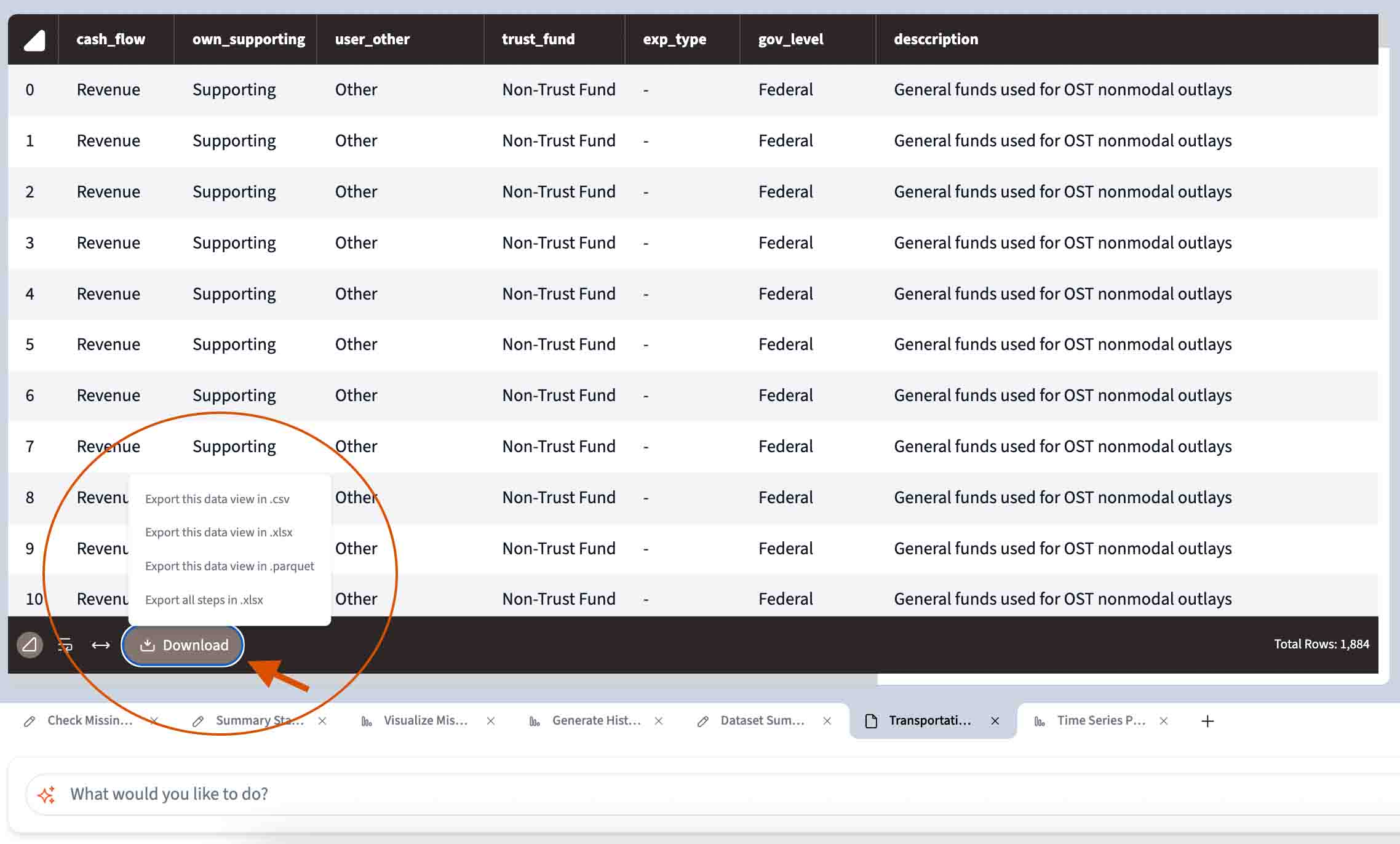Screen dimensions: 1400x844
Task: Select Export this data view in .parquet
Action: coord(229,565)
